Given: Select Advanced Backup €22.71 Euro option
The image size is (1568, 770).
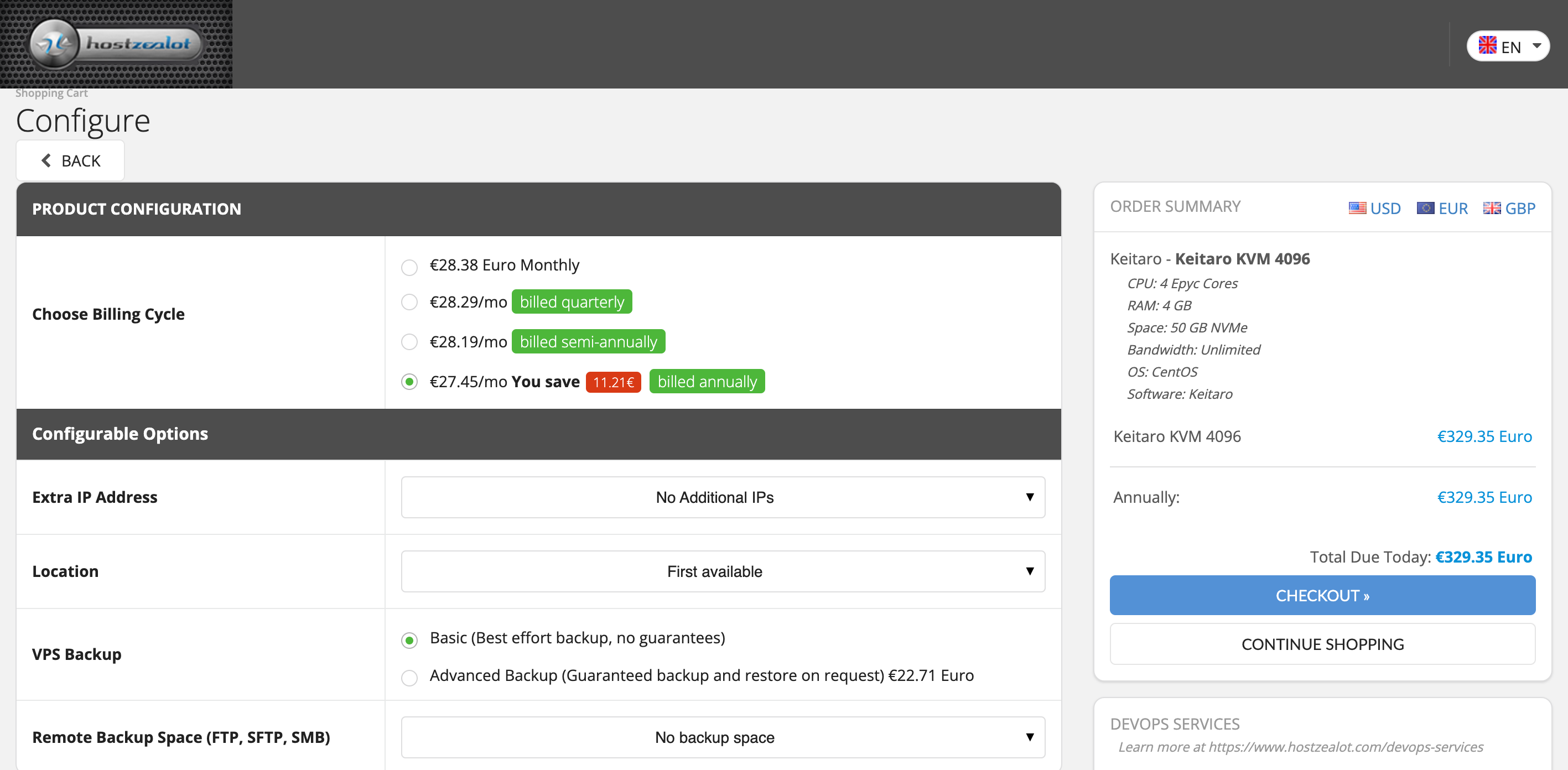Looking at the screenshot, I should (409, 678).
